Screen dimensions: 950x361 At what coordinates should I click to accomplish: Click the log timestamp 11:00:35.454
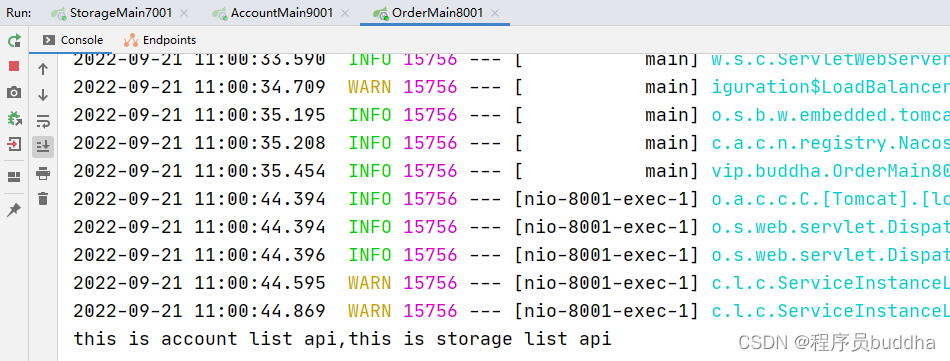click(199, 171)
